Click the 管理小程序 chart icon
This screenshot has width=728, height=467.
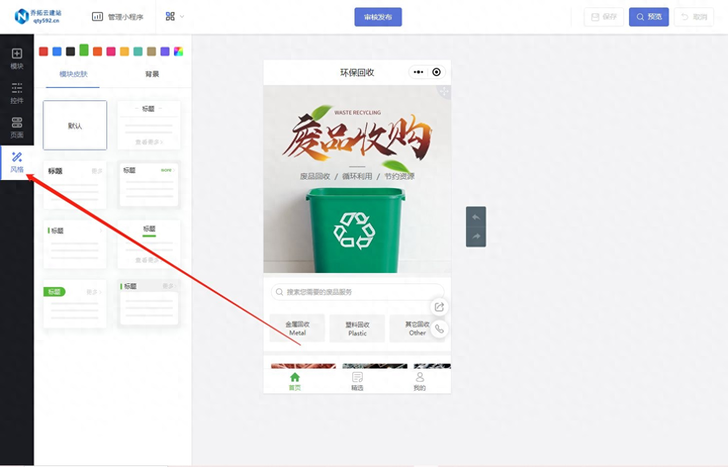[x=97, y=17]
